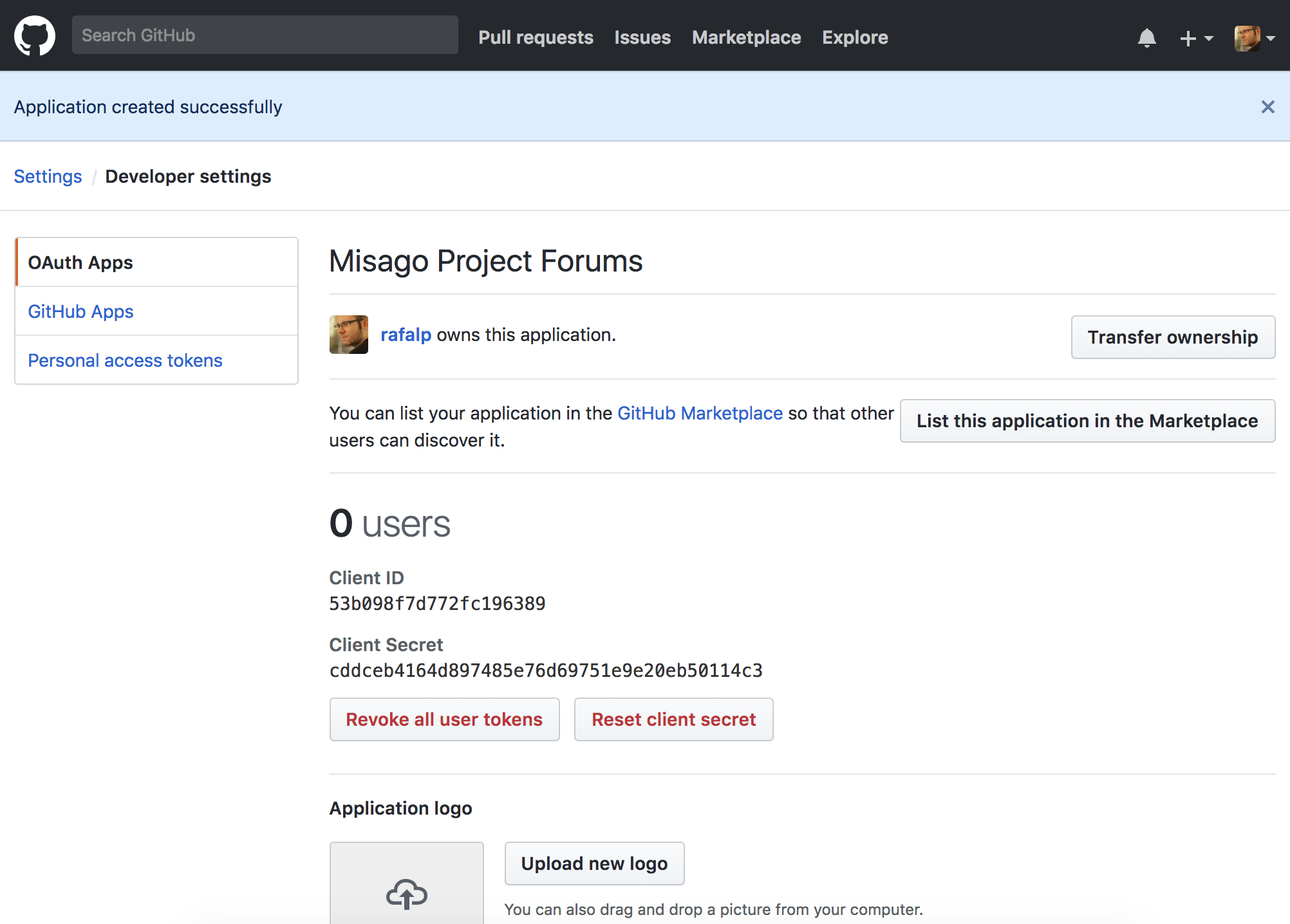Click Reset client secret button
The height and width of the screenshot is (924, 1290).
tap(673, 719)
